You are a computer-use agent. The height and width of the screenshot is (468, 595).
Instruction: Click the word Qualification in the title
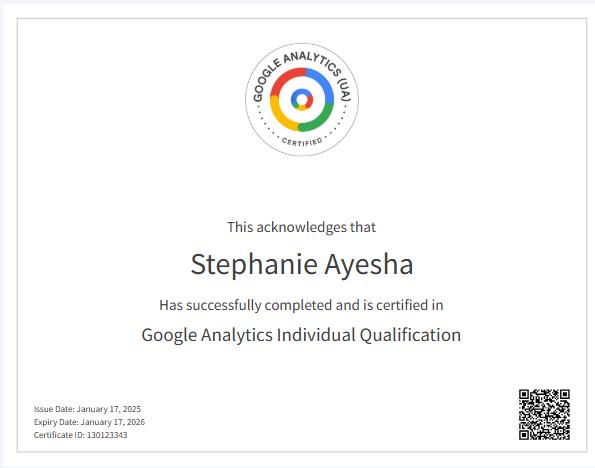[410, 335]
